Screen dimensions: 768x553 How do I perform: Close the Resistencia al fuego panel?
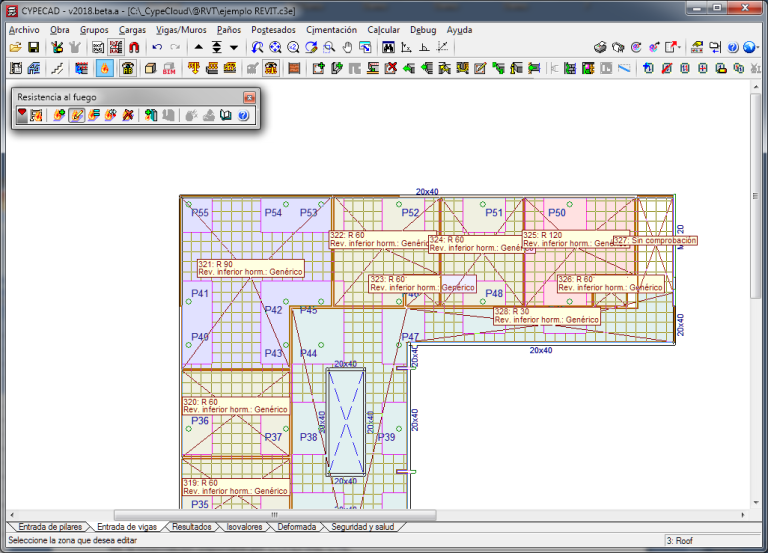(249, 97)
